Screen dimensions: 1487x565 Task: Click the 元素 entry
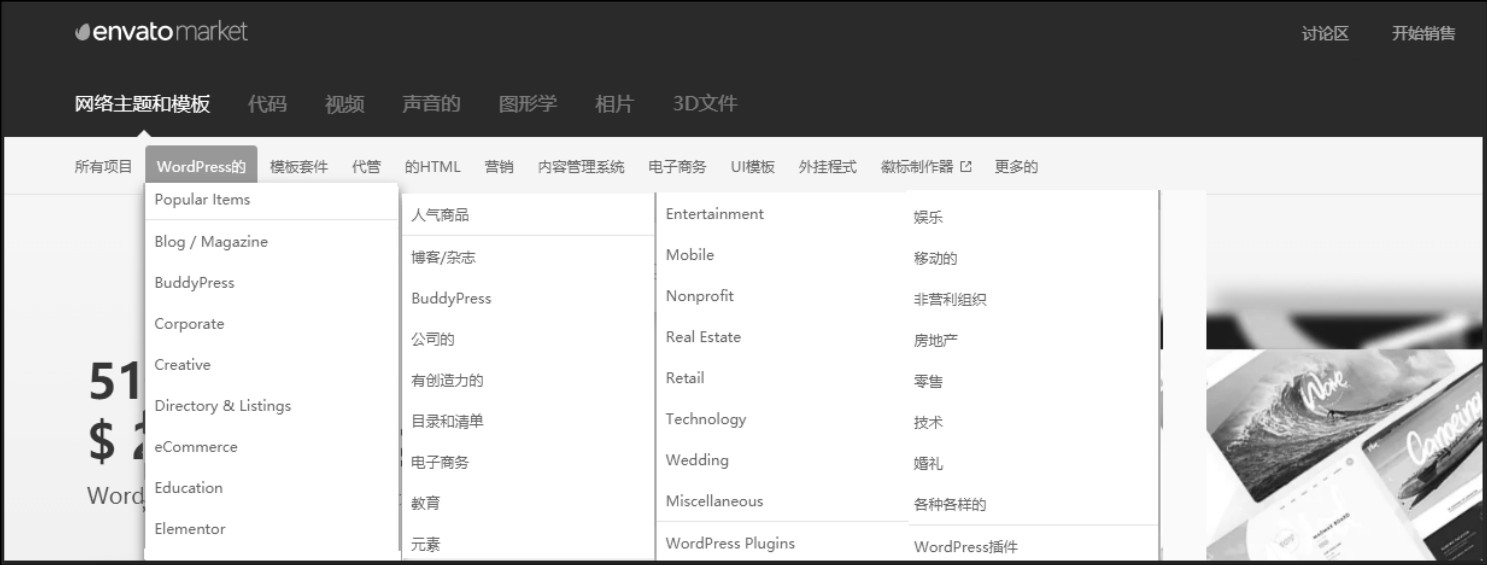pyautogui.click(x=425, y=545)
